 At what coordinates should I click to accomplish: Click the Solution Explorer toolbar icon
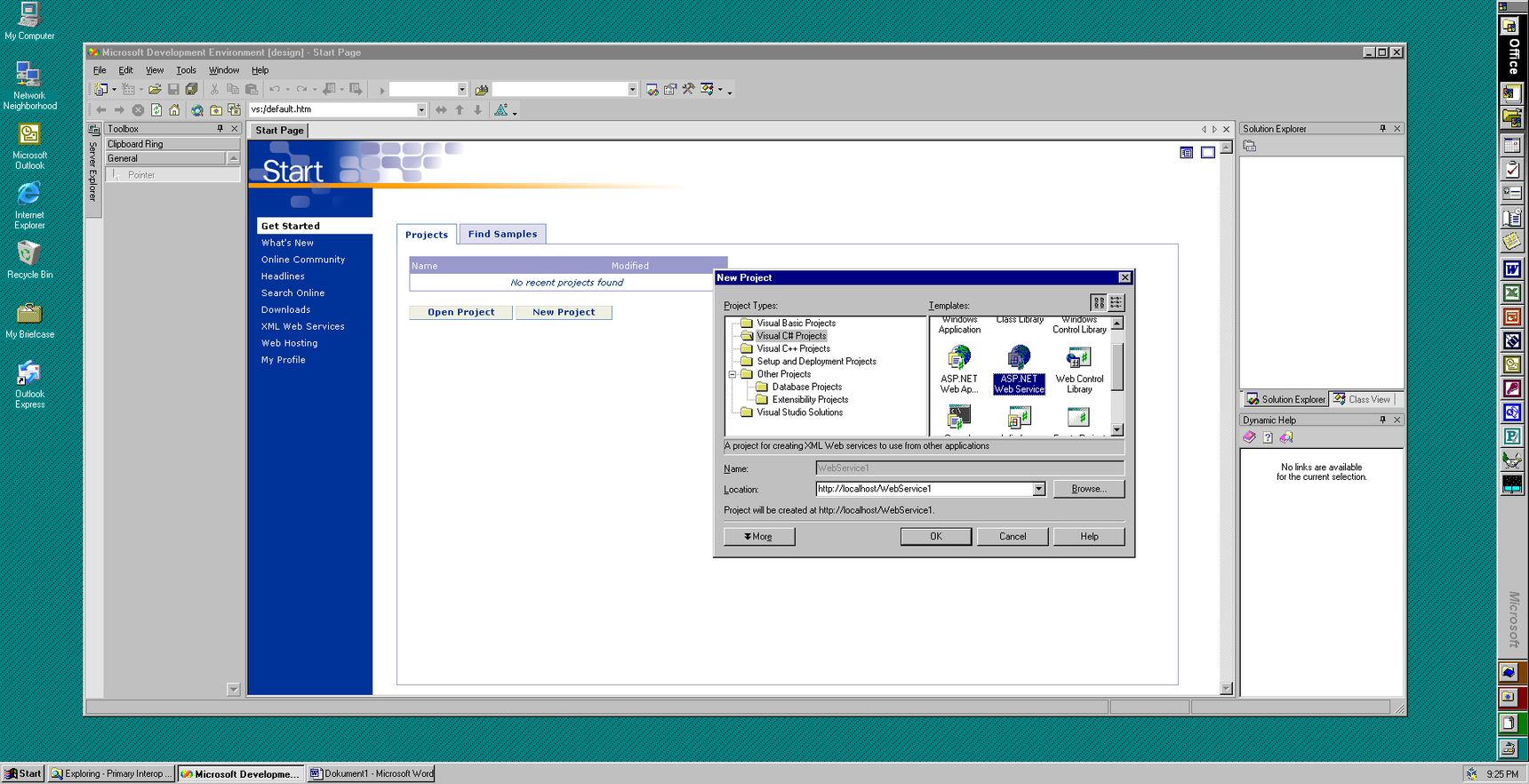coord(652,89)
